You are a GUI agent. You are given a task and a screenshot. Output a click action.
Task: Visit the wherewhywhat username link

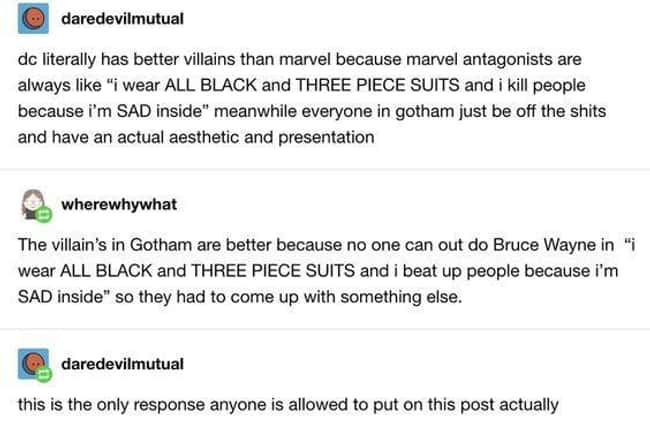point(119,204)
